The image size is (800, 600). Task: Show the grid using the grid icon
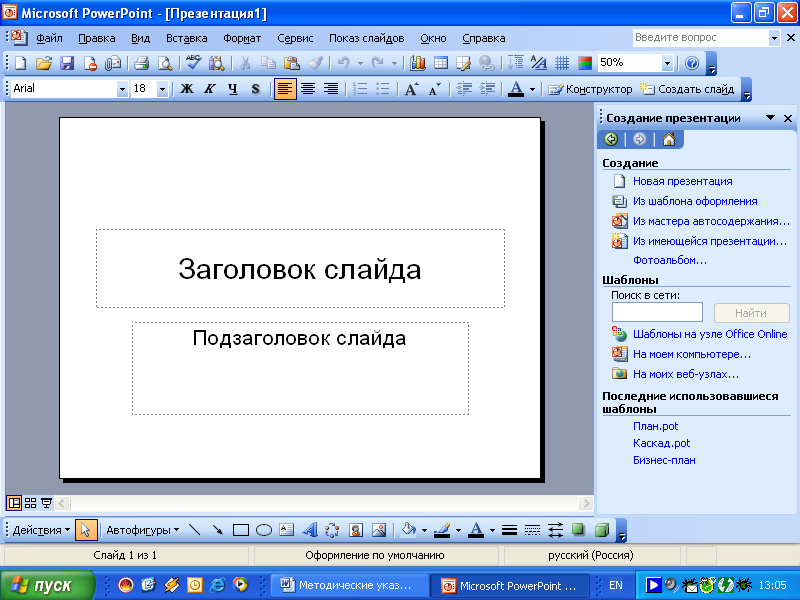tap(562, 63)
